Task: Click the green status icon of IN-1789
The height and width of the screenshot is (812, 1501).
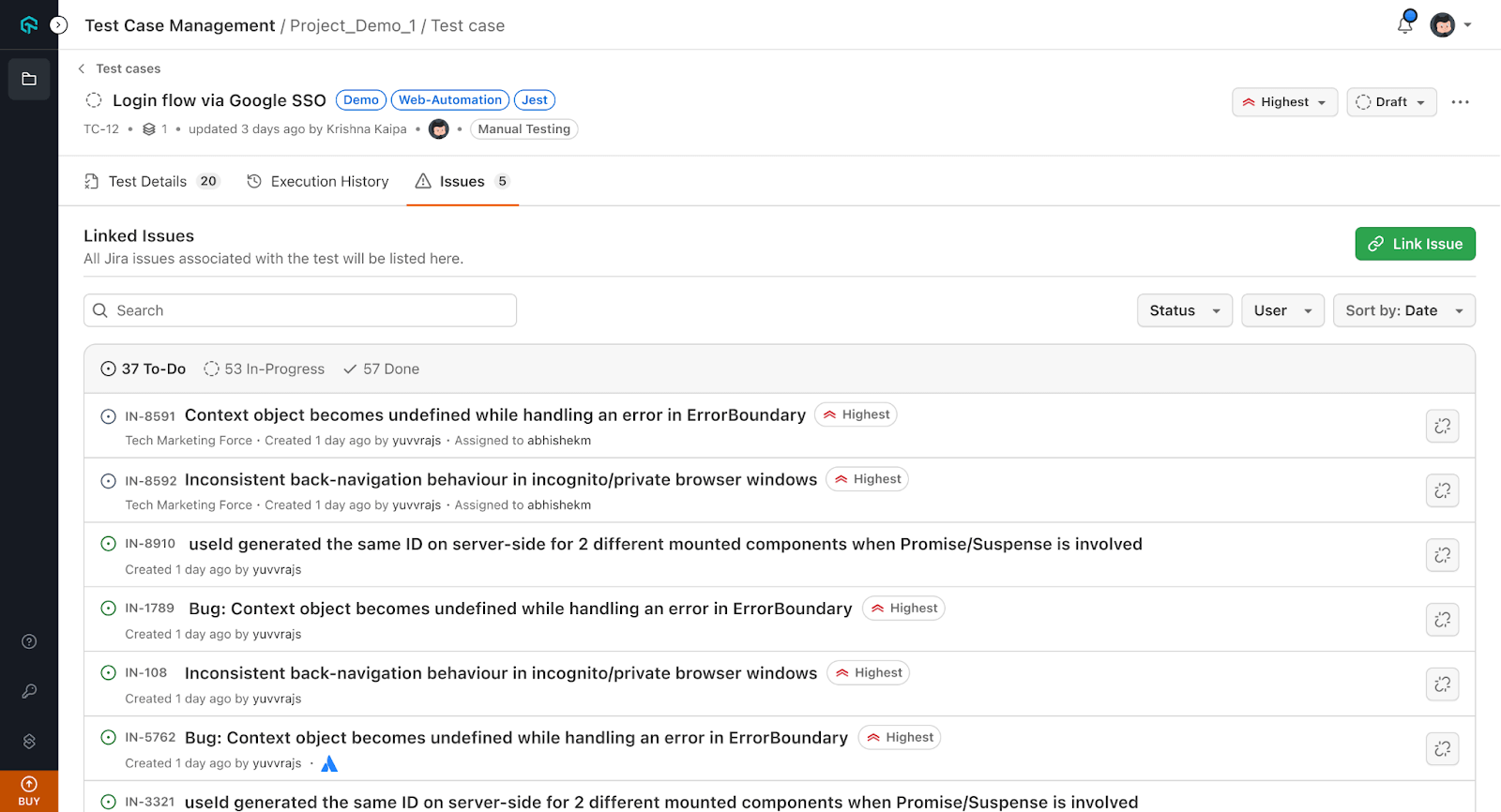Action: tap(109, 609)
